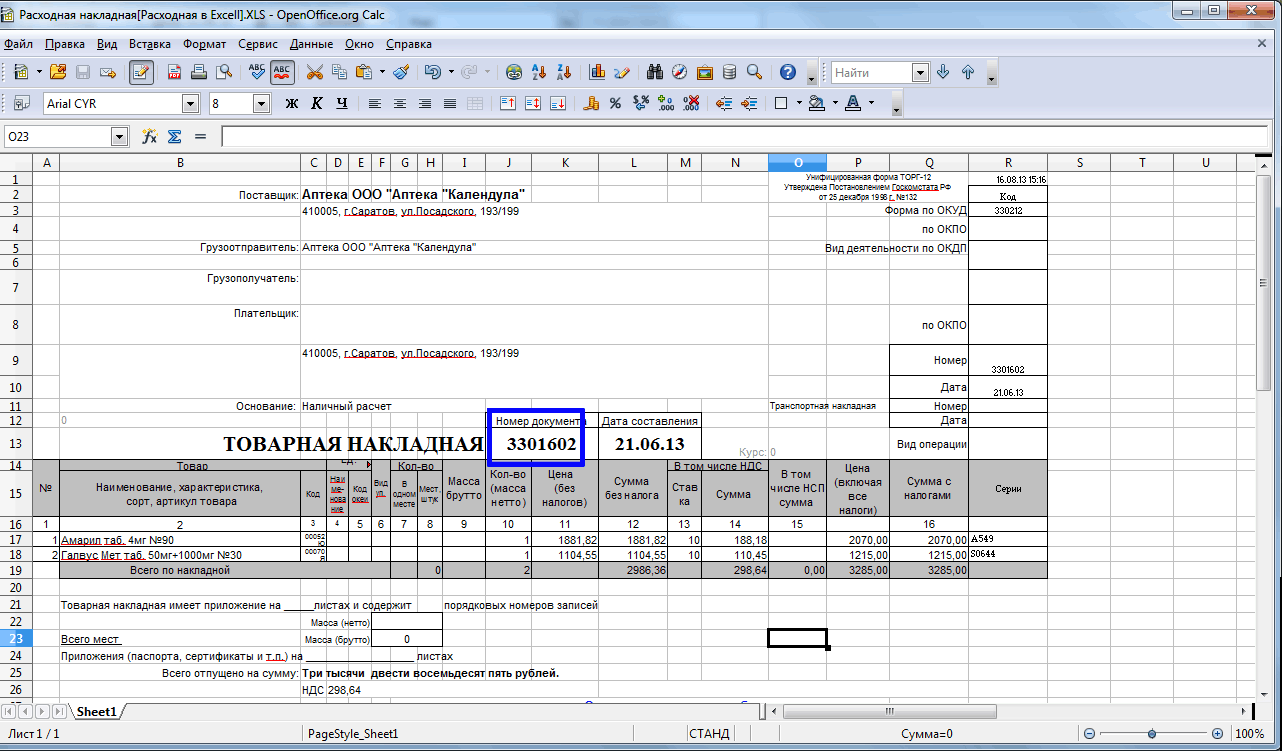This screenshot has width=1282, height=751.
Task: Expand the Name Box dropdown
Action: tap(120, 136)
